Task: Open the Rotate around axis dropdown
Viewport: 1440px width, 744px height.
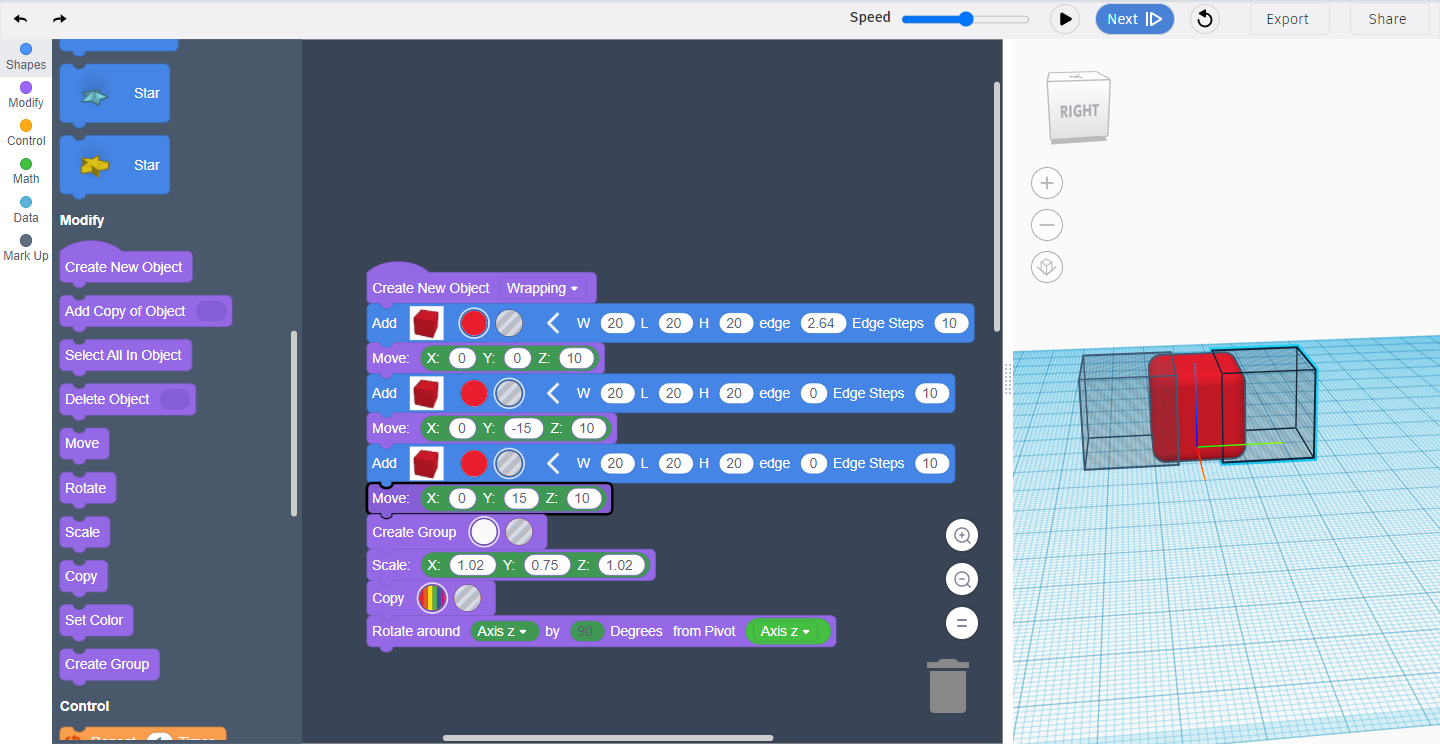Action: (x=502, y=631)
